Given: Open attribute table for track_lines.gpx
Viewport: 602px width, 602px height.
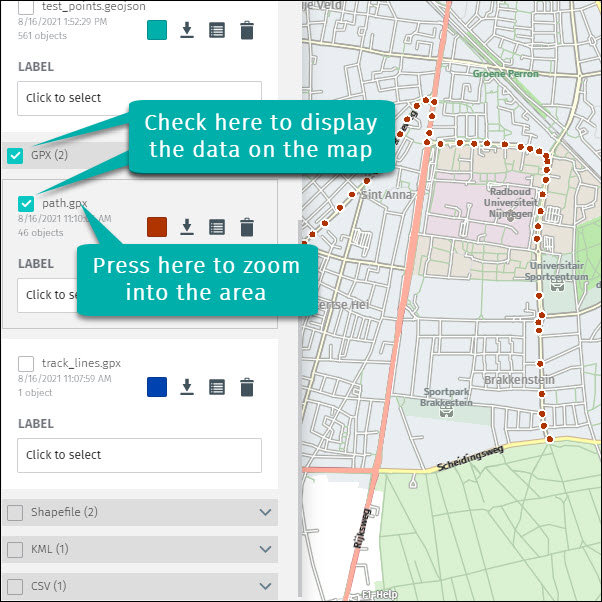Looking at the screenshot, I should (217, 387).
